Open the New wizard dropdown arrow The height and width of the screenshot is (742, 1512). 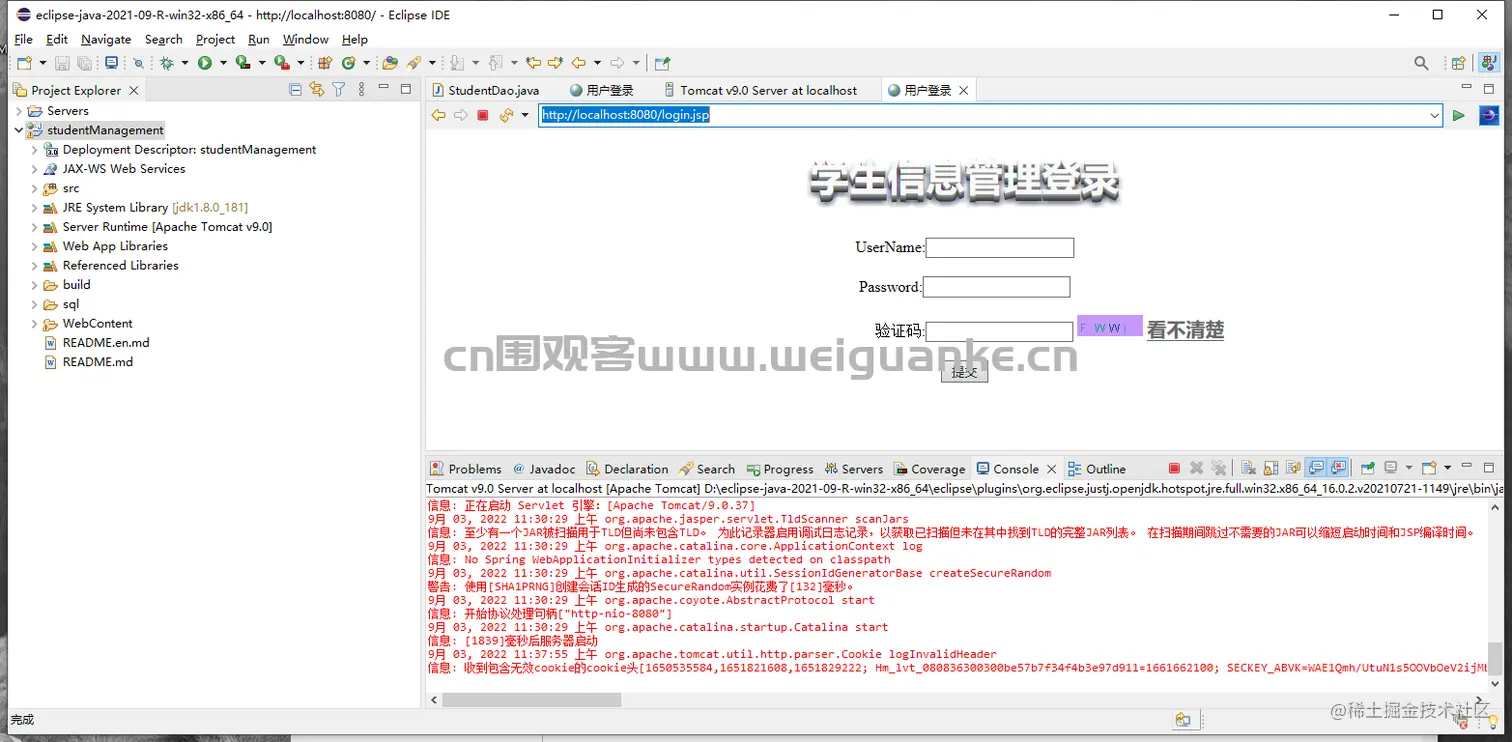pyautogui.click(x=42, y=63)
